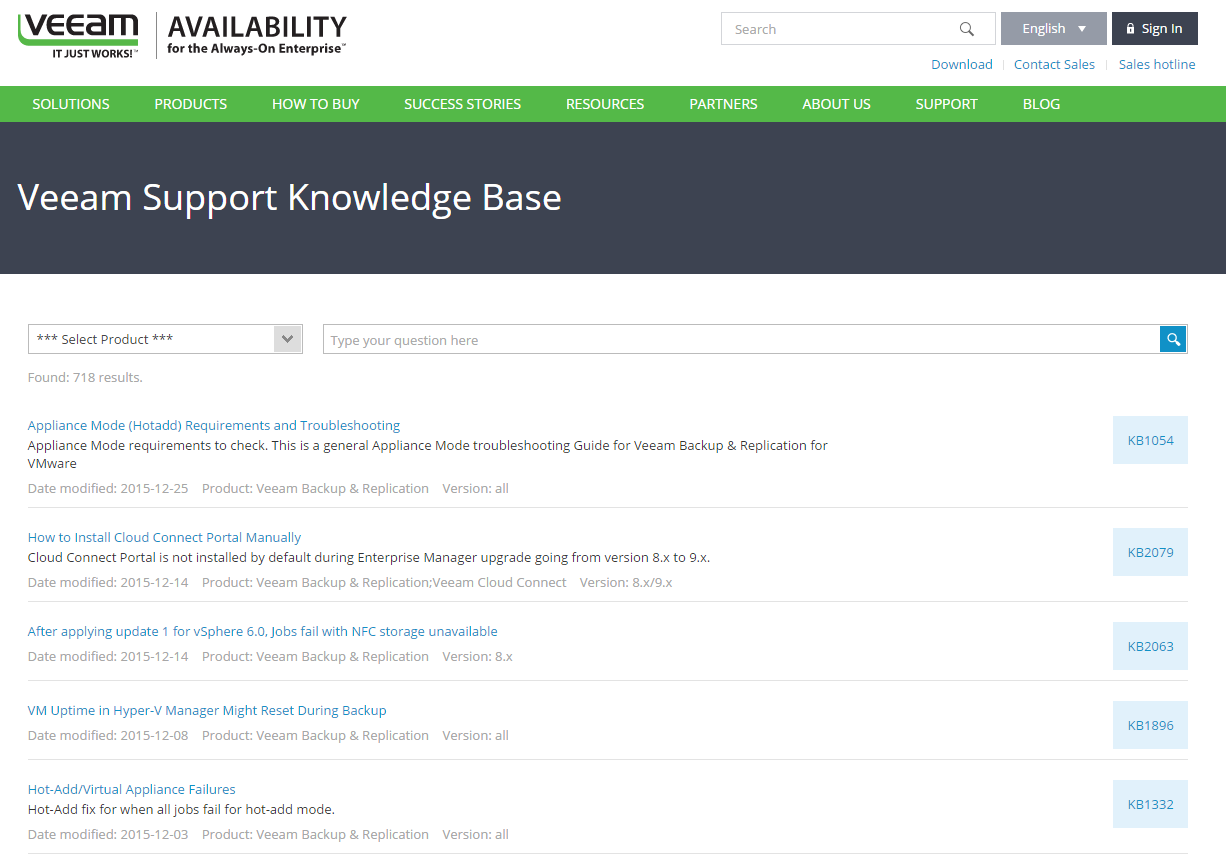Screen dimensions: 1226x859
Task: Open How to Install Cloud Connect Portal Manually
Action: (164, 537)
